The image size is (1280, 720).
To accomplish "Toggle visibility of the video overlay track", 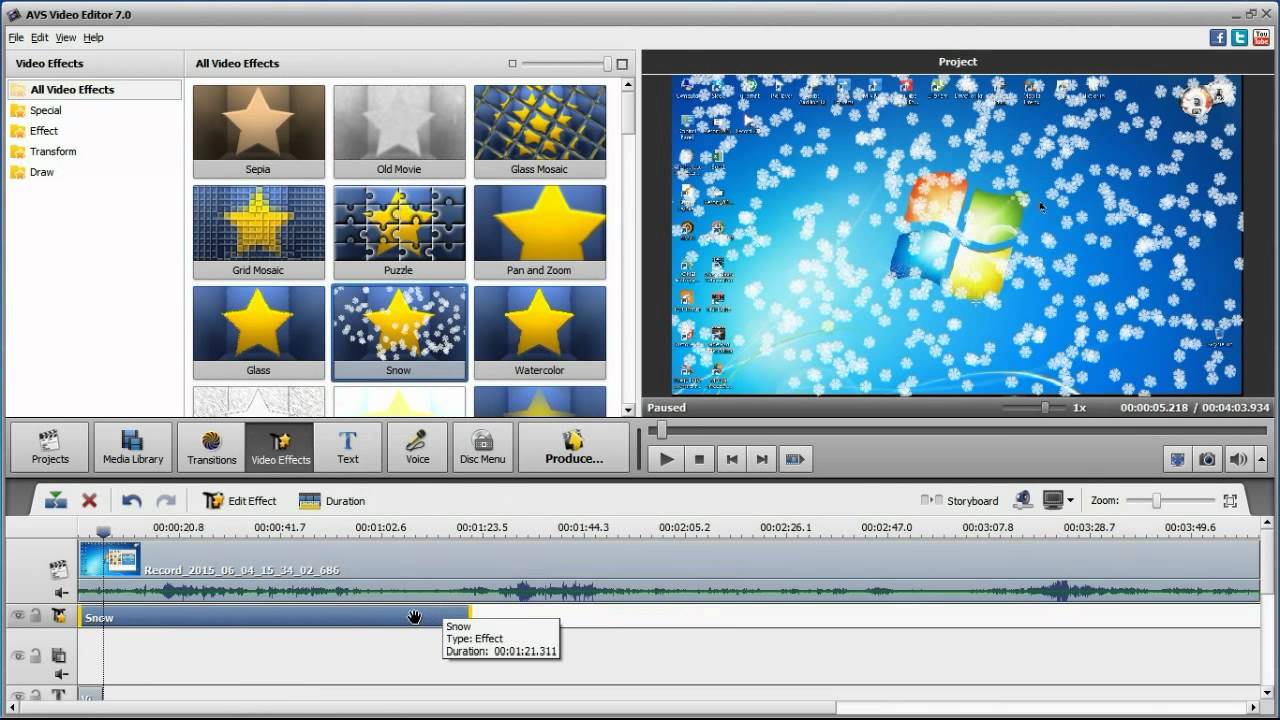I will click(x=18, y=656).
